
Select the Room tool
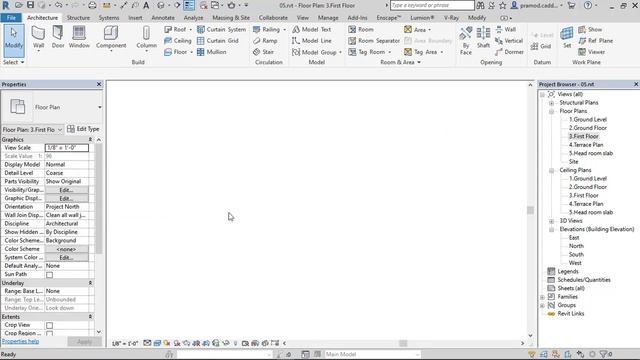coord(361,29)
